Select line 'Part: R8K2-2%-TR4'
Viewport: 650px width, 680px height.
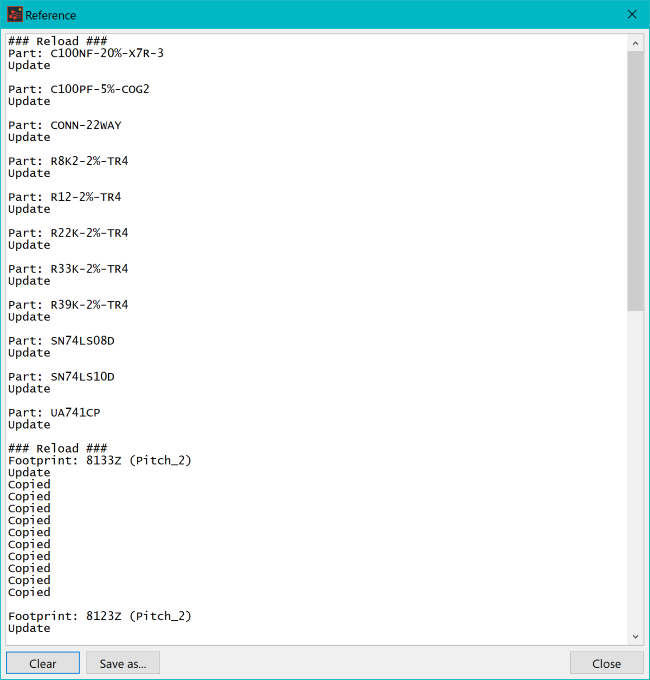pos(68,161)
